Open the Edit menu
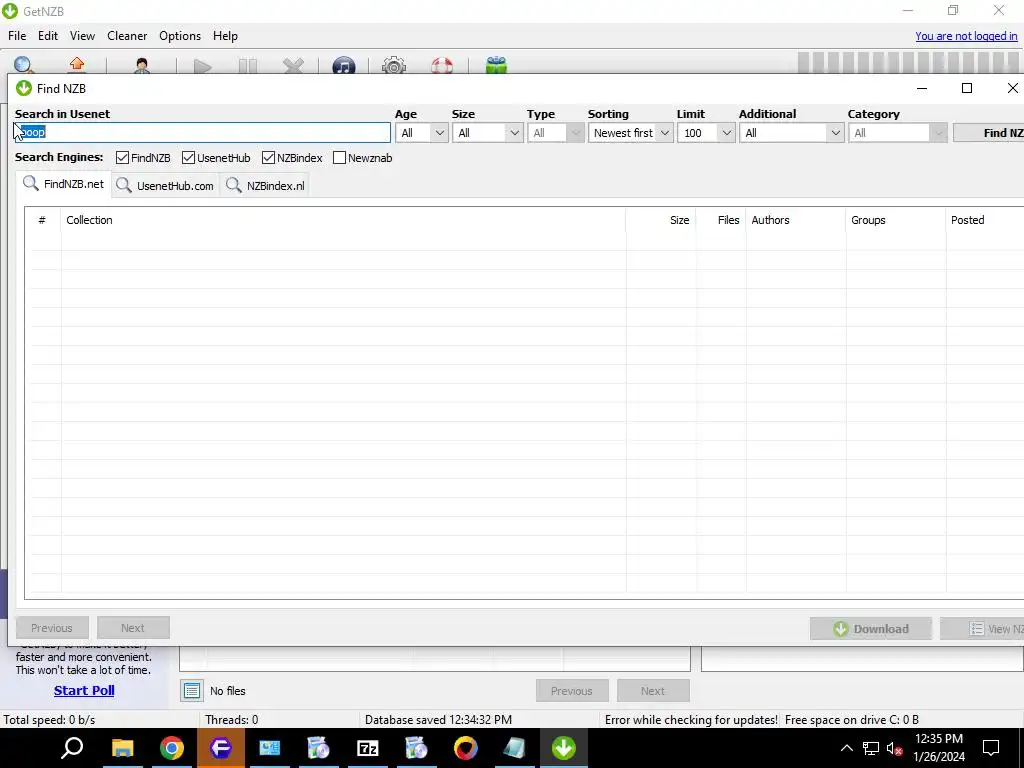Viewport: 1024px width, 768px height. (48, 36)
